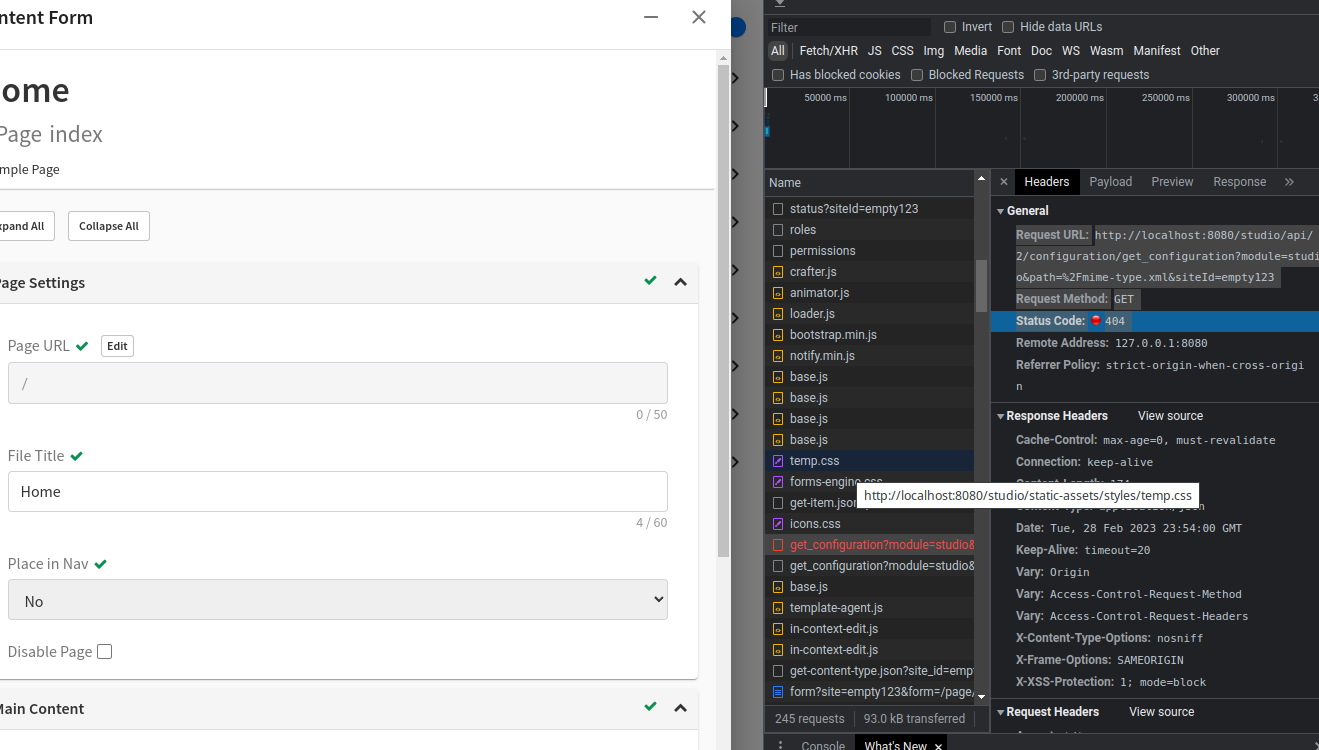The height and width of the screenshot is (750, 1319).
Task: Select the Fetch/XHR network filter tab
Action: (x=828, y=50)
